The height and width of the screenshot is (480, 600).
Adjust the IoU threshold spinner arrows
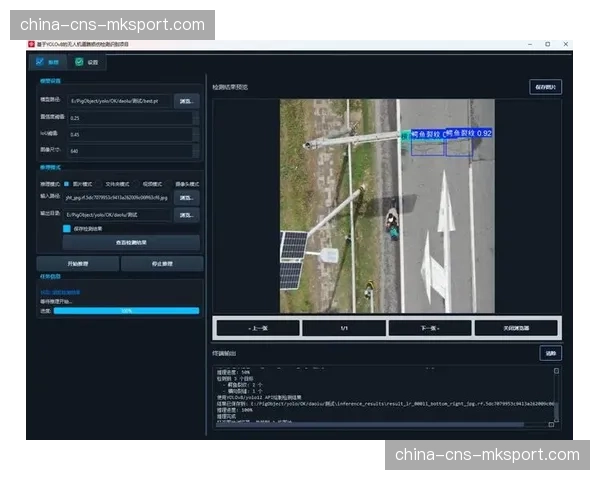195,134
